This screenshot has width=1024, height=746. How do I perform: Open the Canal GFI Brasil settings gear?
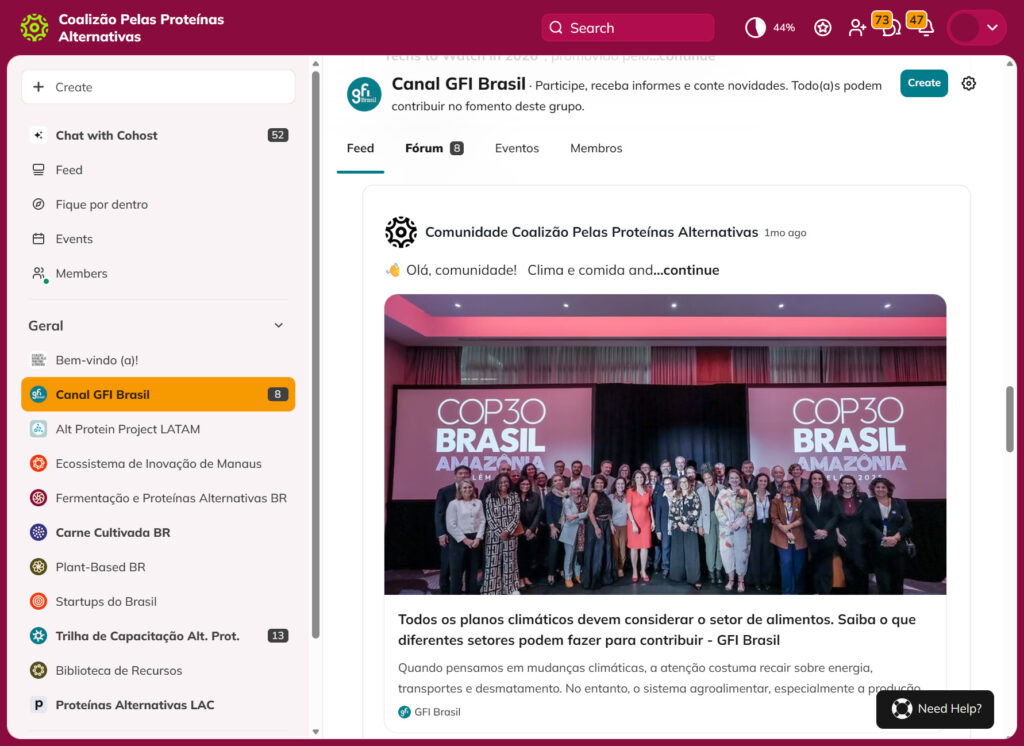(x=968, y=84)
